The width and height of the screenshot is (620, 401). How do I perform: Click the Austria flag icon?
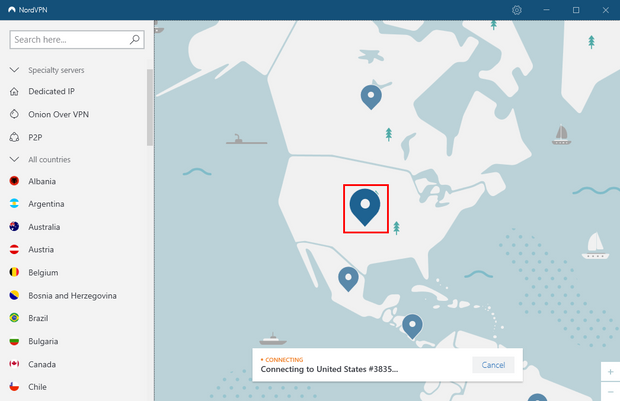pyautogui.click(x=14, y=250)
